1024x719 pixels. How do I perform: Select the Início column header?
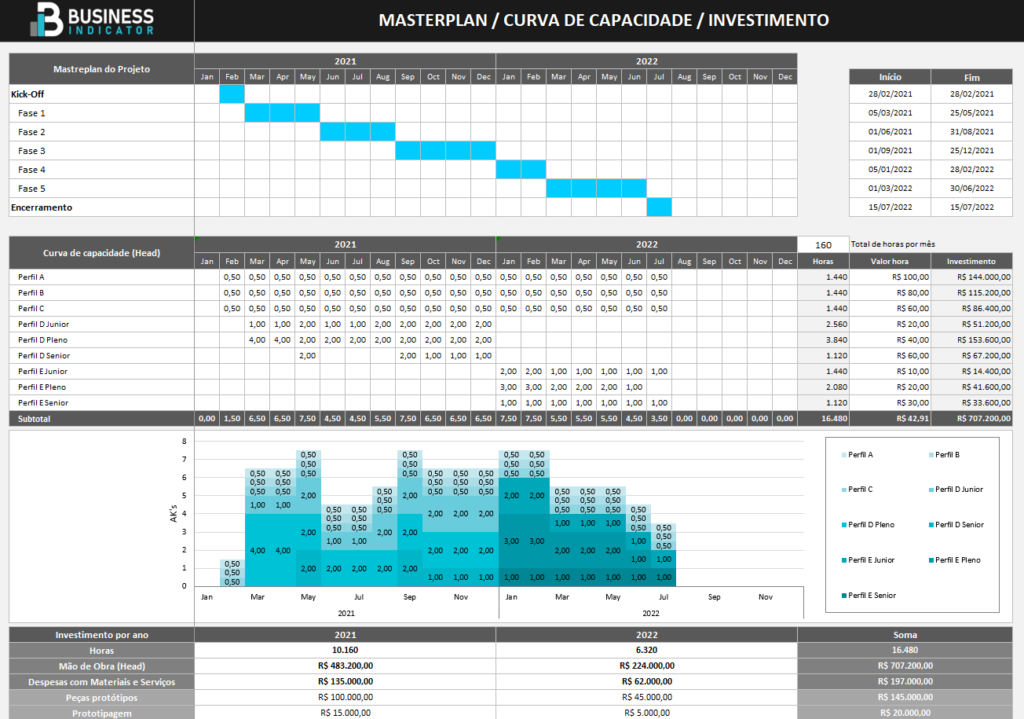tap(889, 77)
